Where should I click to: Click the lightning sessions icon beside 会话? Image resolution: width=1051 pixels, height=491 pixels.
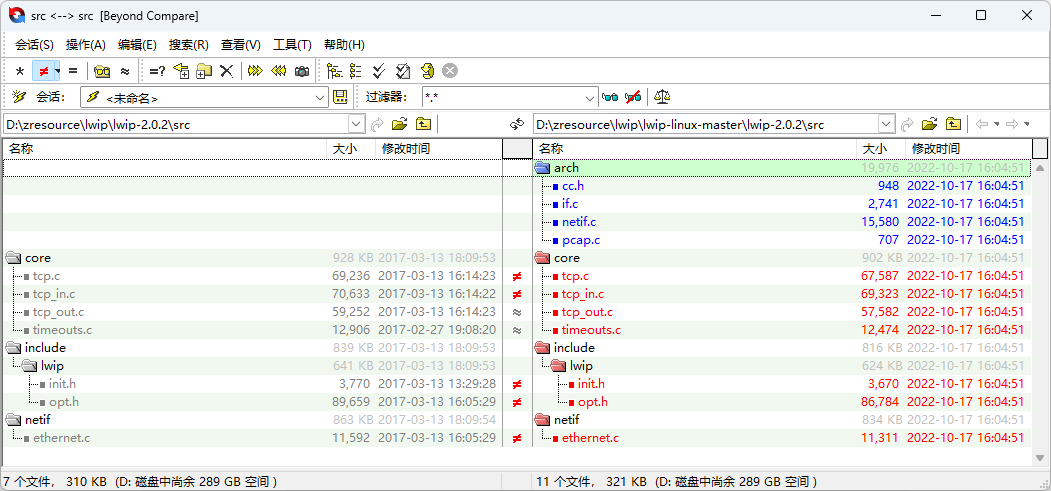click(19, 97)
